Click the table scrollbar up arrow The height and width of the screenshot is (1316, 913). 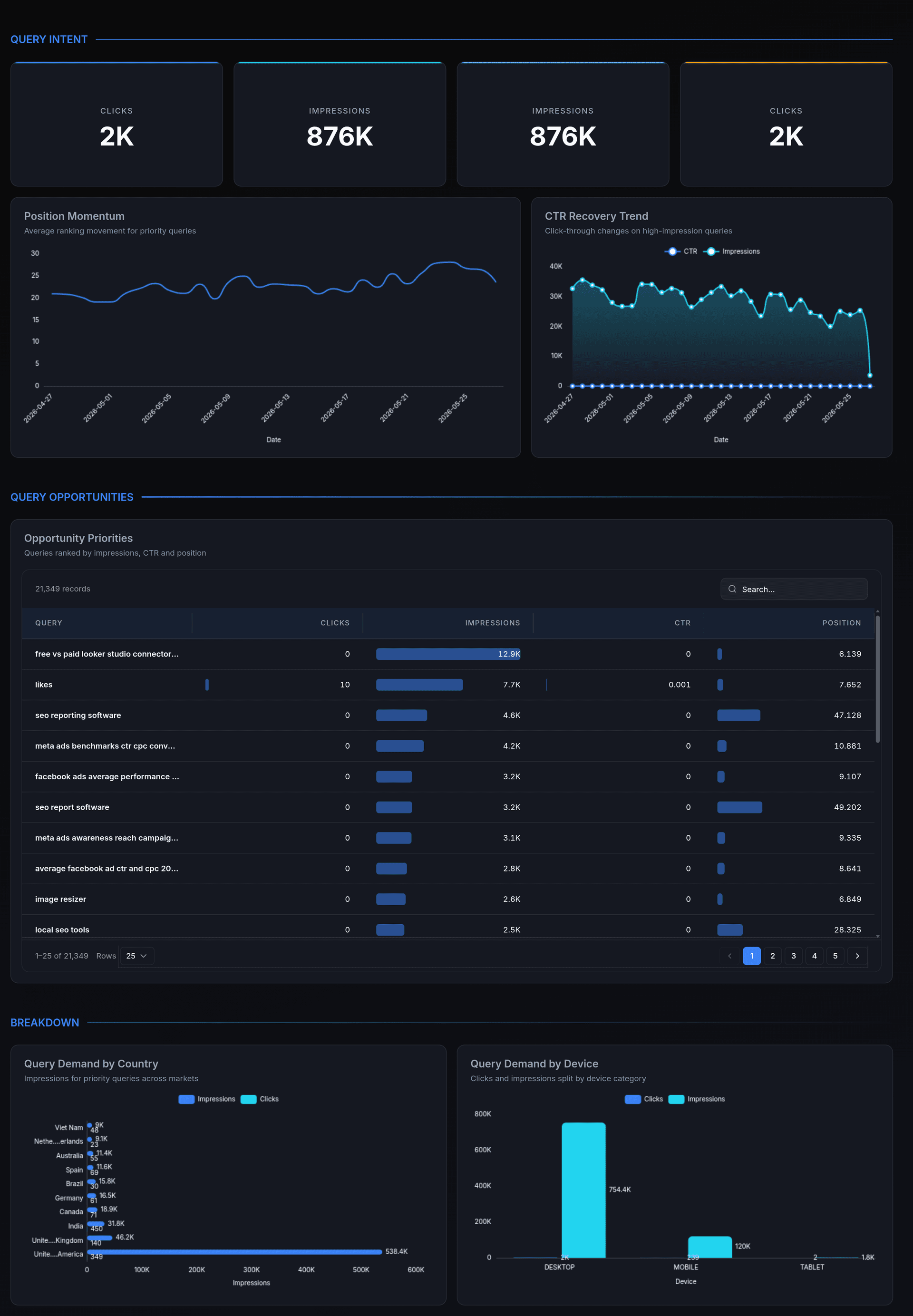(x=877, y=611)
